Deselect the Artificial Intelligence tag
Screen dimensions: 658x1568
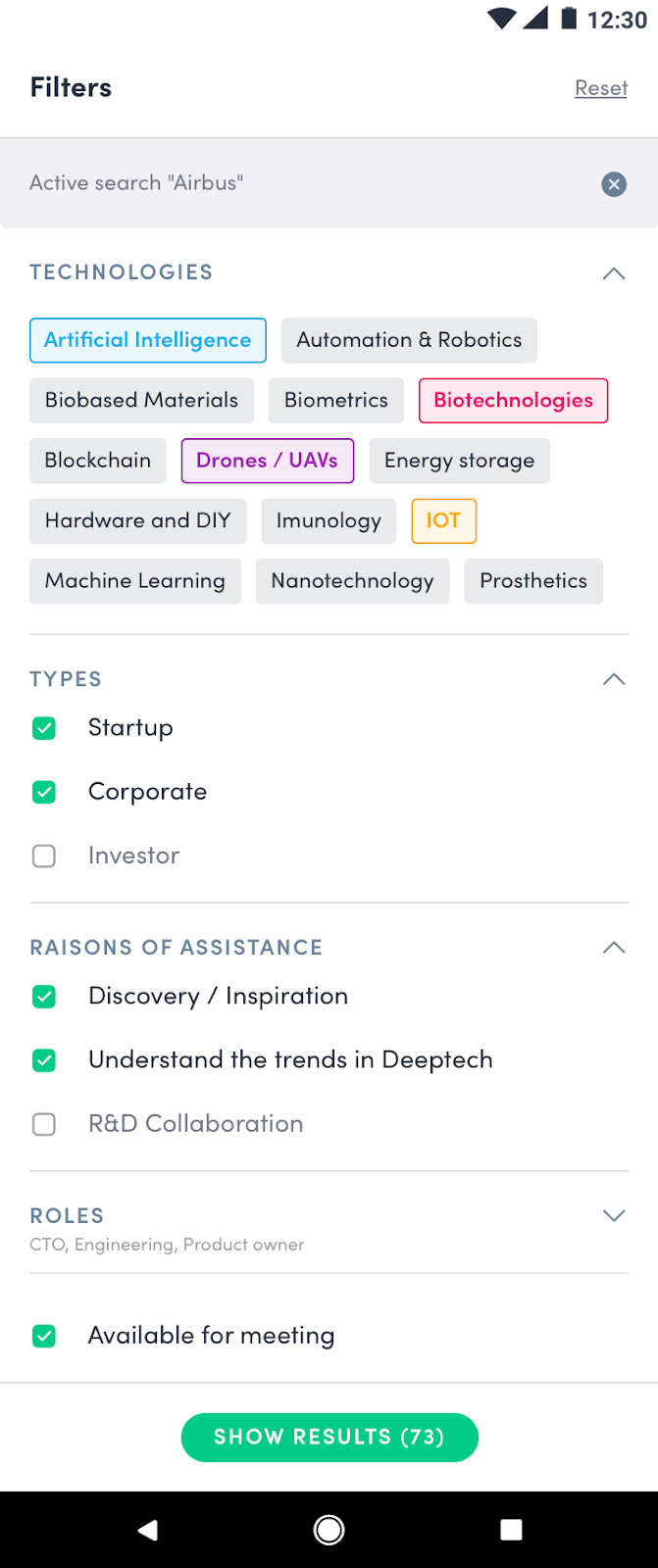coord(148,340)
